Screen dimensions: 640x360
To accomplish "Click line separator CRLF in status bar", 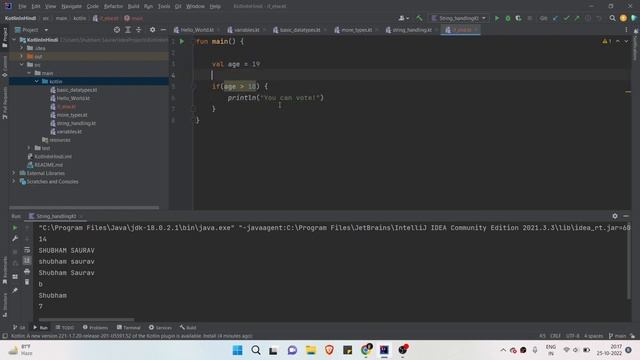I will [x=555, y=336].
